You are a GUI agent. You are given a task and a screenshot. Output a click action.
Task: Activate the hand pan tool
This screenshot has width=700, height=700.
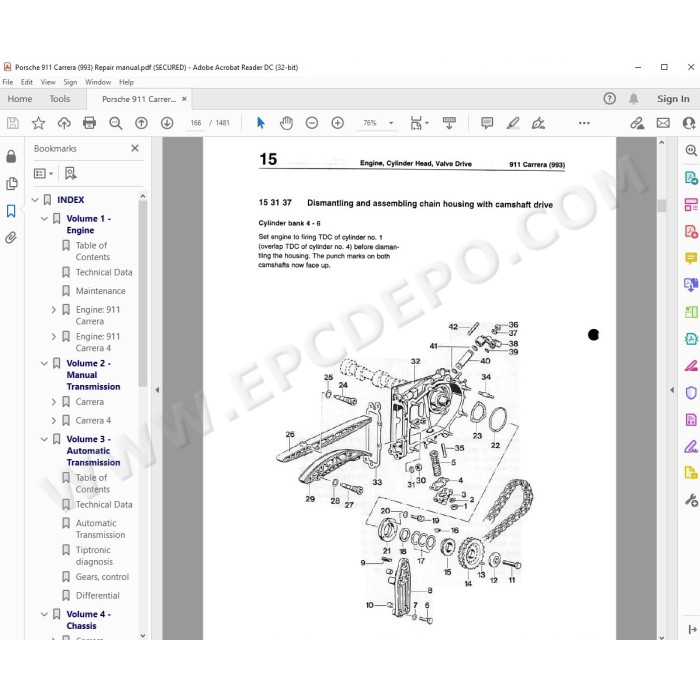click(x=286, y=123)
